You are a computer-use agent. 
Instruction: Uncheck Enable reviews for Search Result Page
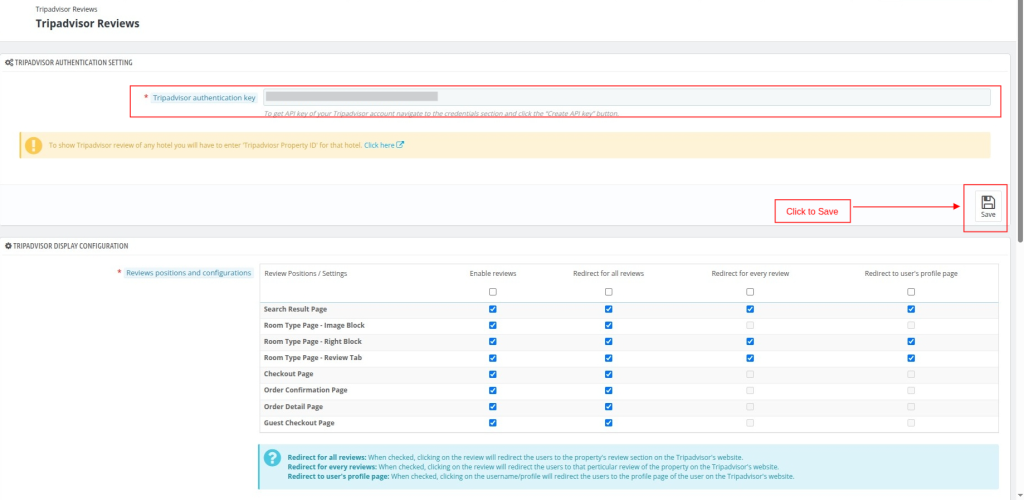pos(492,309)
